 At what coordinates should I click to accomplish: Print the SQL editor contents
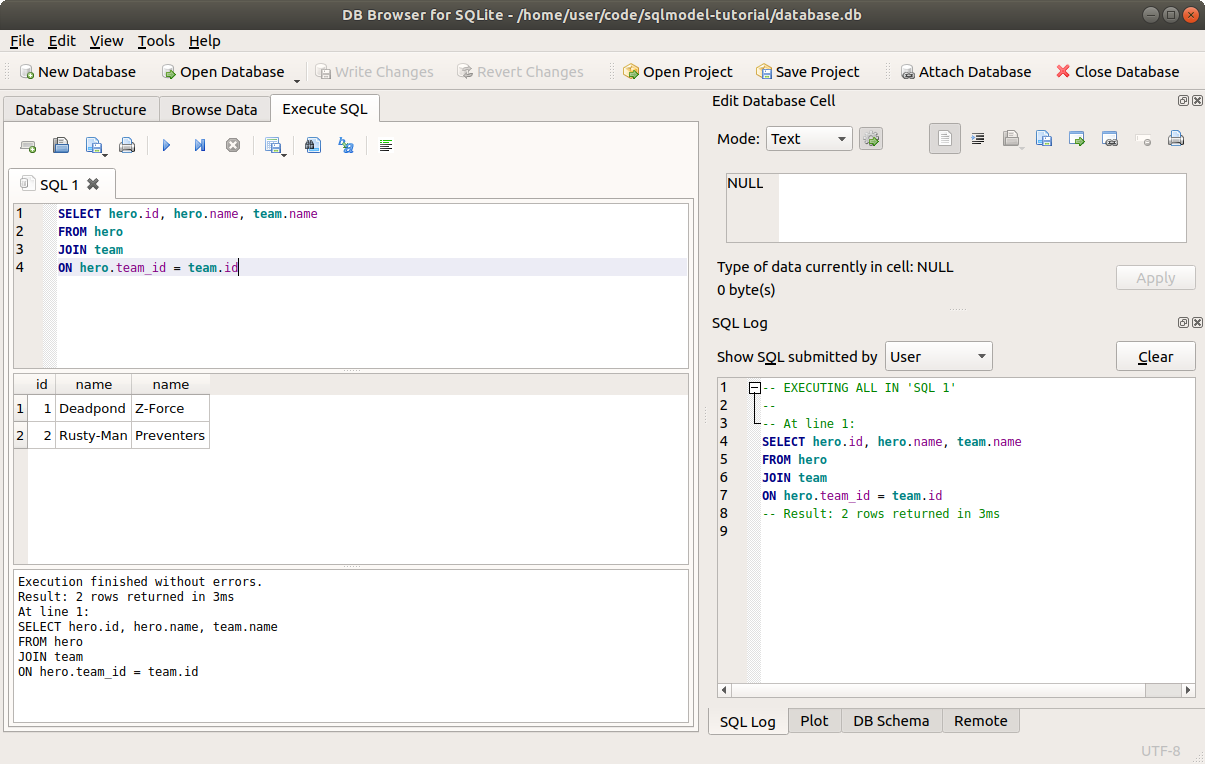pos(127,146)
